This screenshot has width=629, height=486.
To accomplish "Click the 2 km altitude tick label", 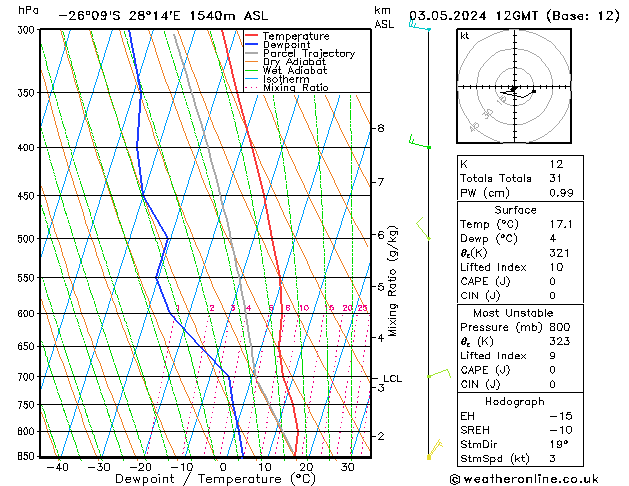I will coord(381,436).
